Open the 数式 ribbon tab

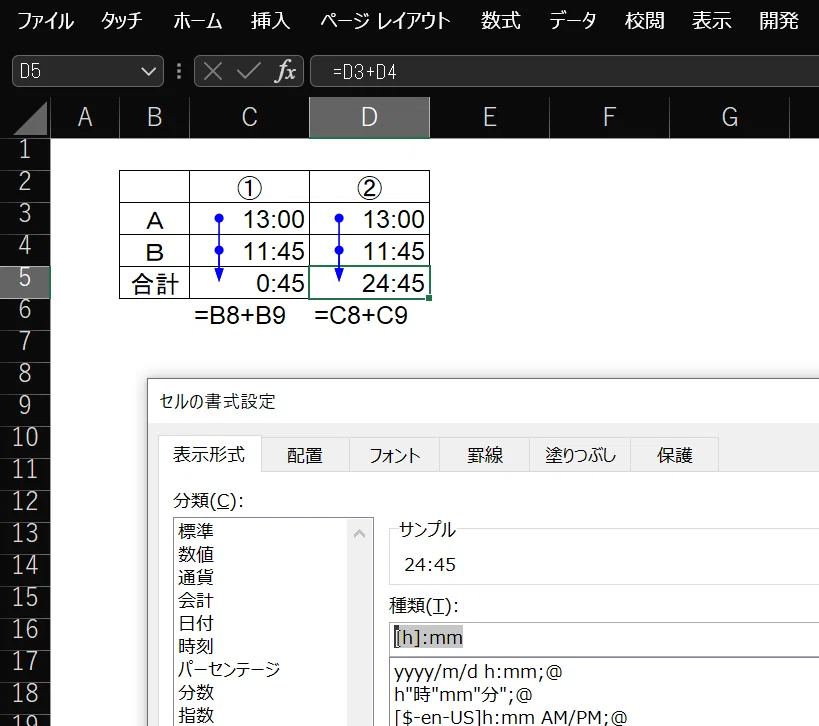point(500,21)
